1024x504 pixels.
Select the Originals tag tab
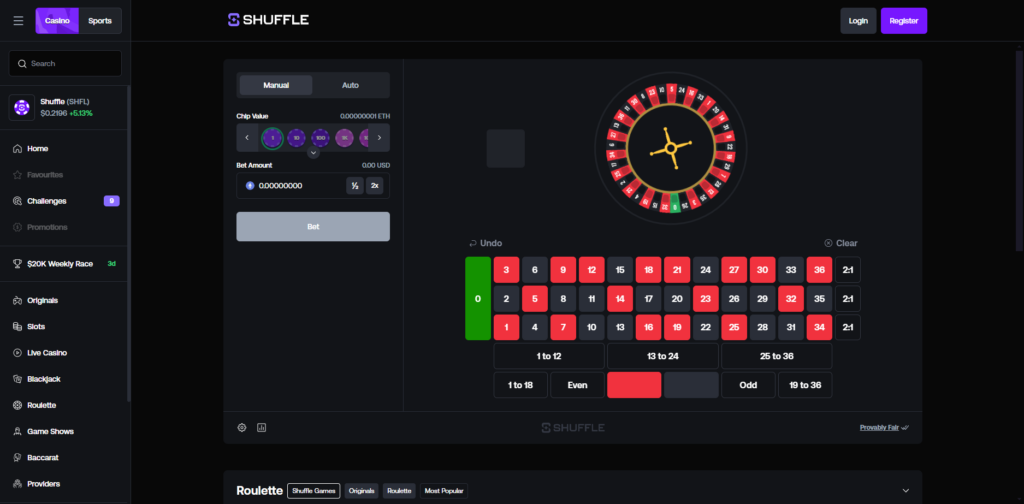tap(362, 491)
